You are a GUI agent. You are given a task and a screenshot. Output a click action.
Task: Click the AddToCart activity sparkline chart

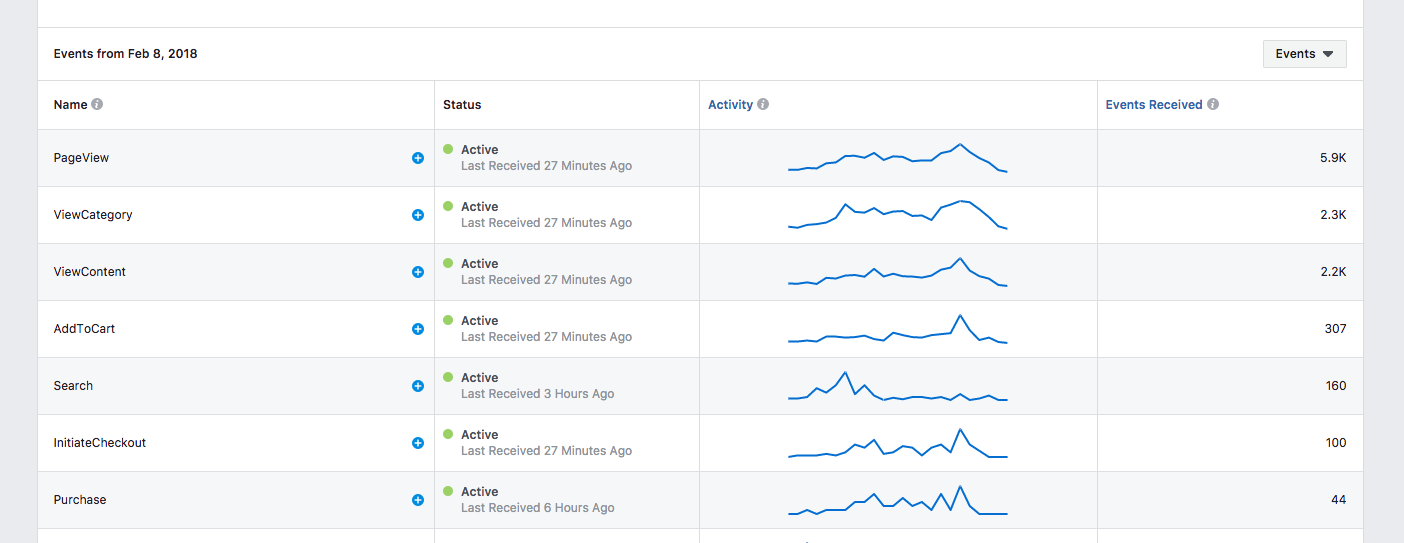[x=898, y=329]
